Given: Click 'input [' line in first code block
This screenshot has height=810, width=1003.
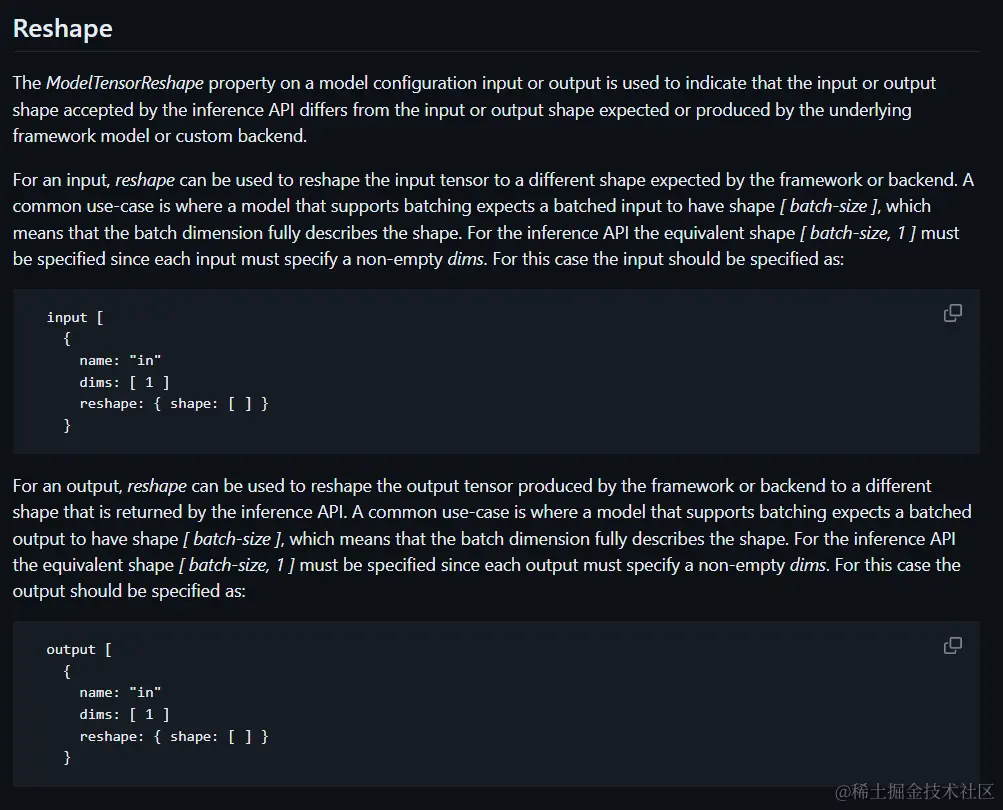Looking at the screenshot, I should coord(75,317).
